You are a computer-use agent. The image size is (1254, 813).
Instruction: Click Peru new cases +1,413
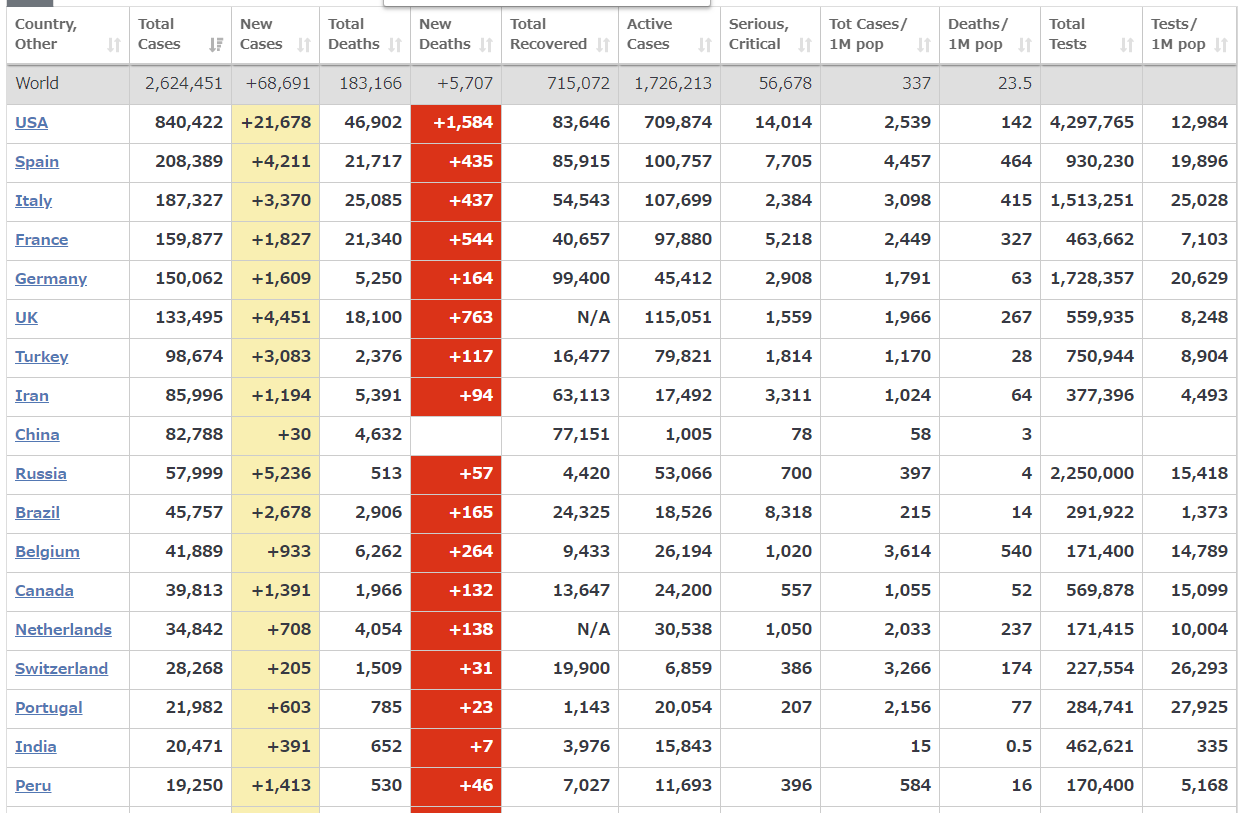click(281, 785)
